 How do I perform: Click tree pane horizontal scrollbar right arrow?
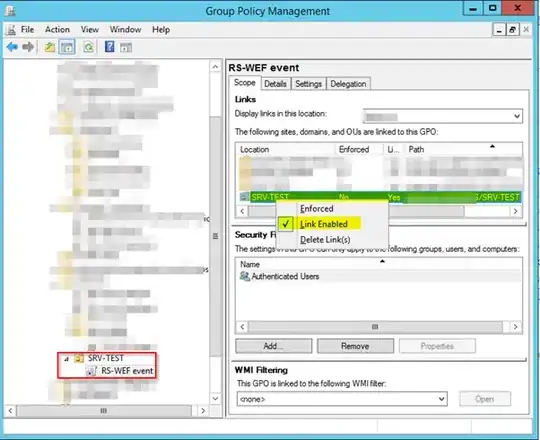click(x=203, y=410)
